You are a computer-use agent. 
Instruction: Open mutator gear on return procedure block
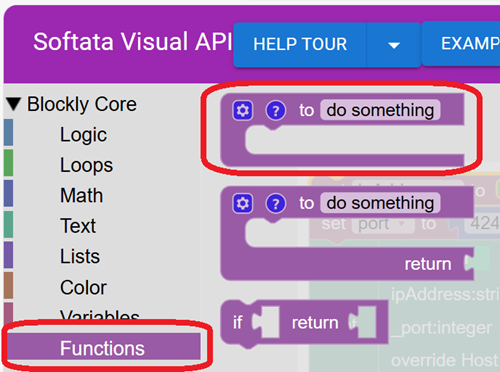[x=243, y=203]
